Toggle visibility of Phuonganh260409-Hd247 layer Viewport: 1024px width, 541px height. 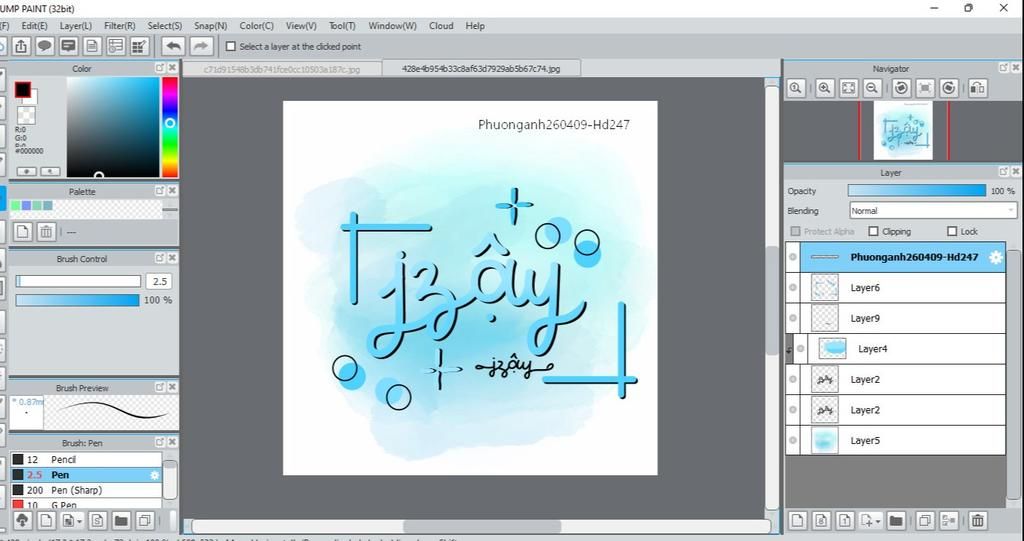coord(793,257)
